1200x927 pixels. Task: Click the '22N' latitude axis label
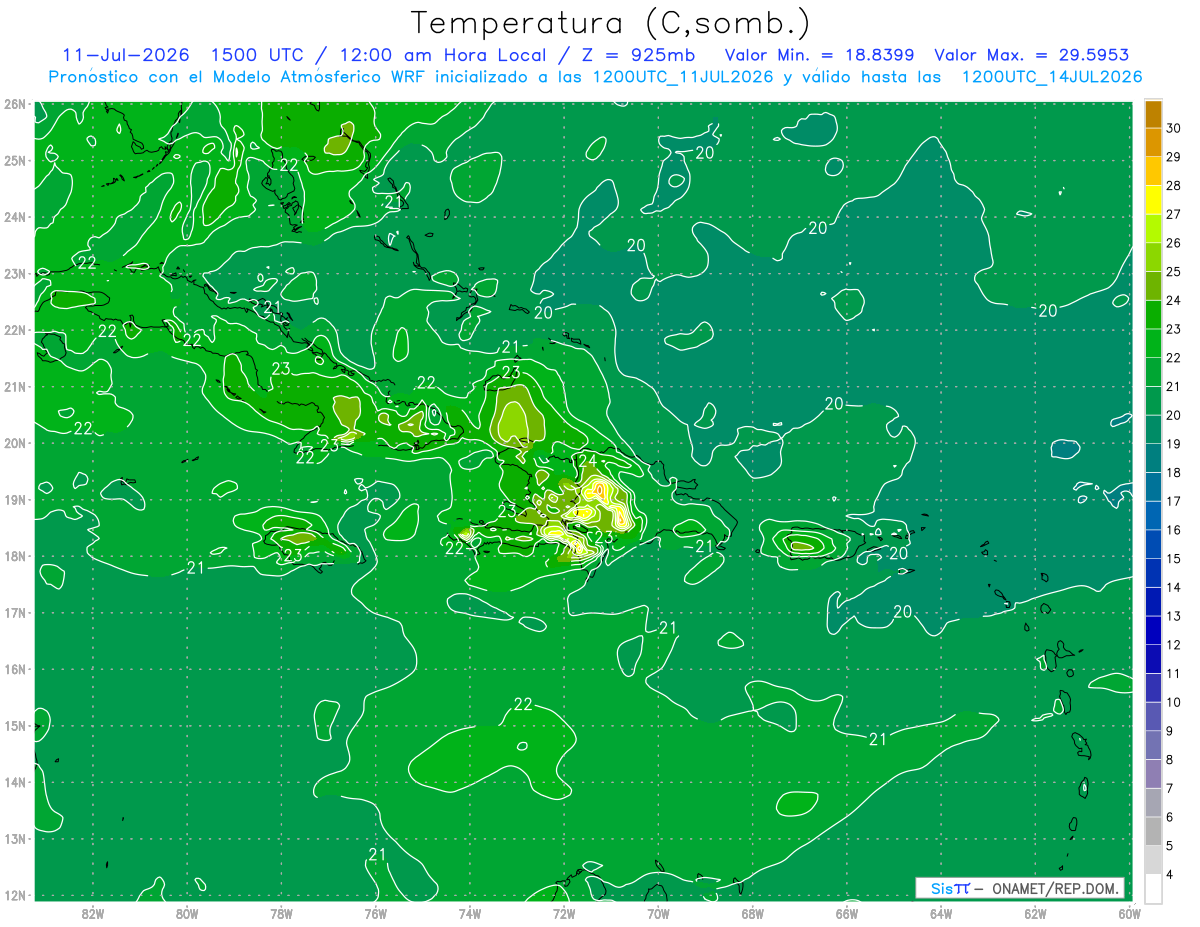point(15,330)
